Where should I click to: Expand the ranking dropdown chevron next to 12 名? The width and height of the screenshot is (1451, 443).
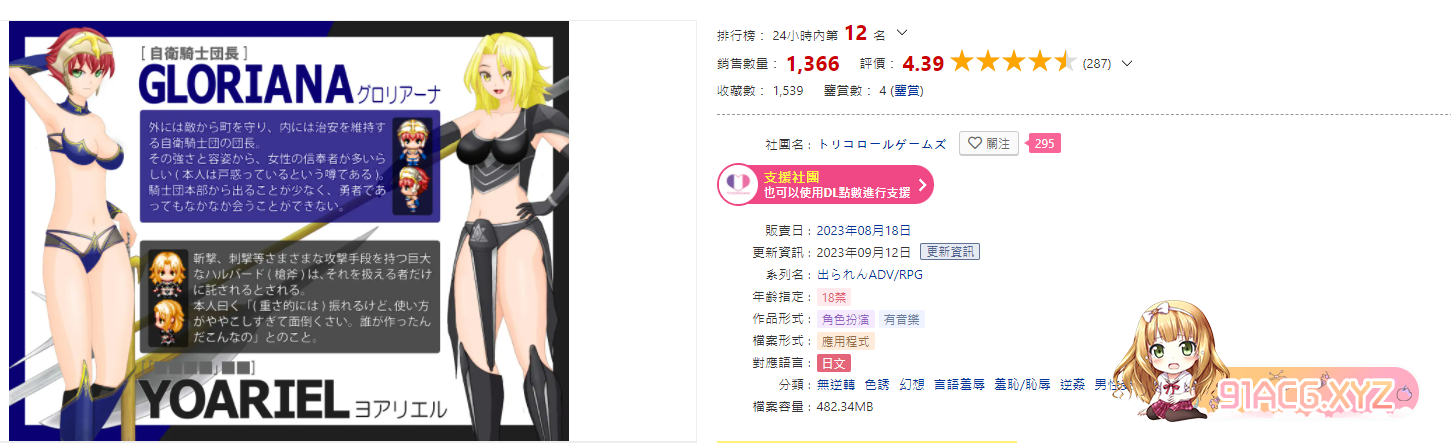(x=903, y=34)
